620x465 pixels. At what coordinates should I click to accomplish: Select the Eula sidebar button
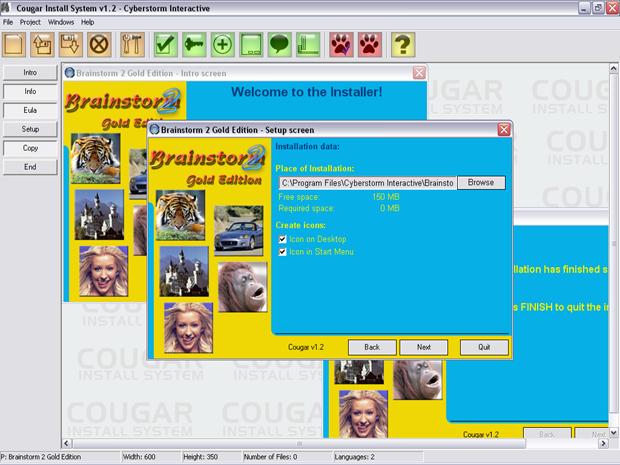30,110
